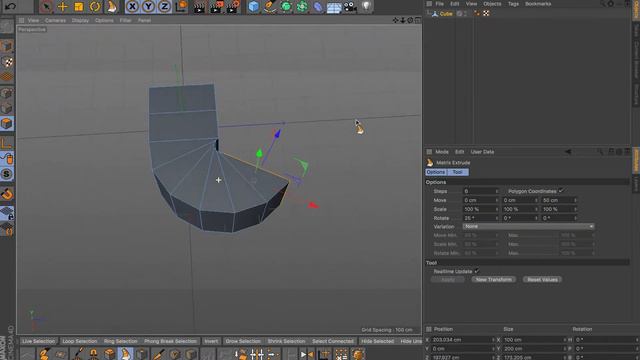Select the active Matrix Extrude tool icon in bottom bar
640x360 pixels.
[x=125, y=353]
